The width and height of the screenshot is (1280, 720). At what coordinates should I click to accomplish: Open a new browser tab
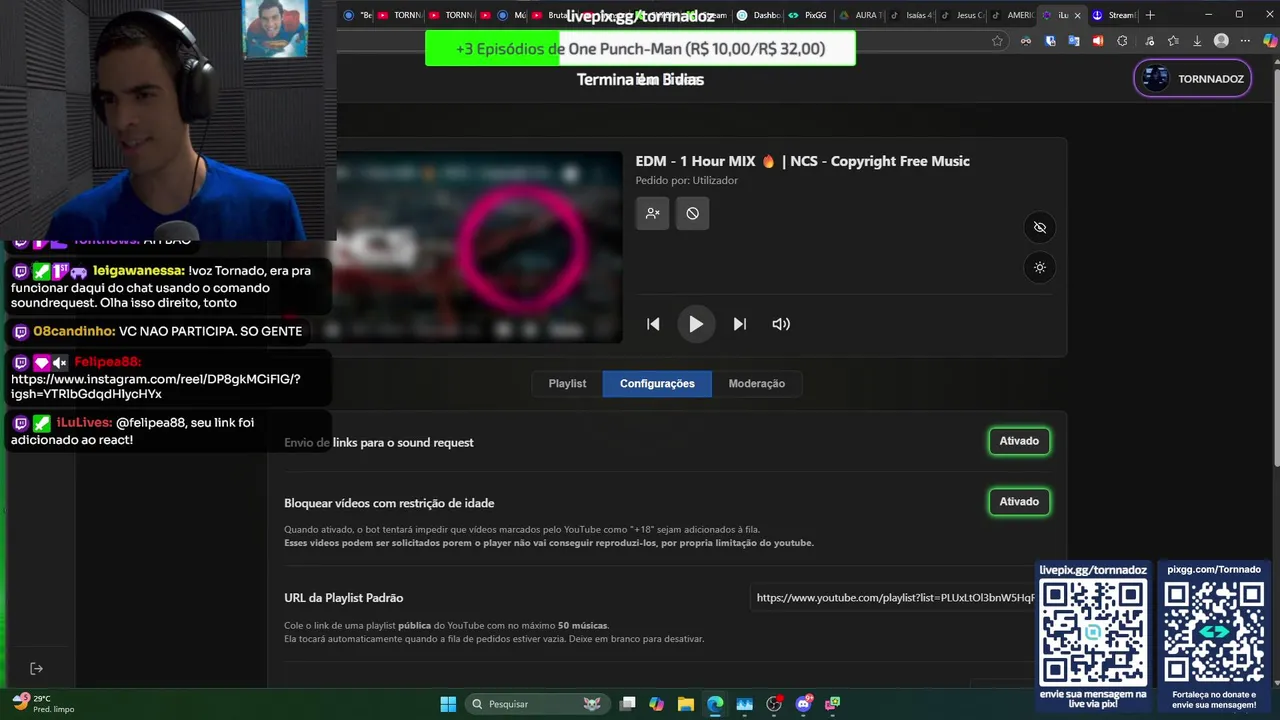pos(1150,15)
